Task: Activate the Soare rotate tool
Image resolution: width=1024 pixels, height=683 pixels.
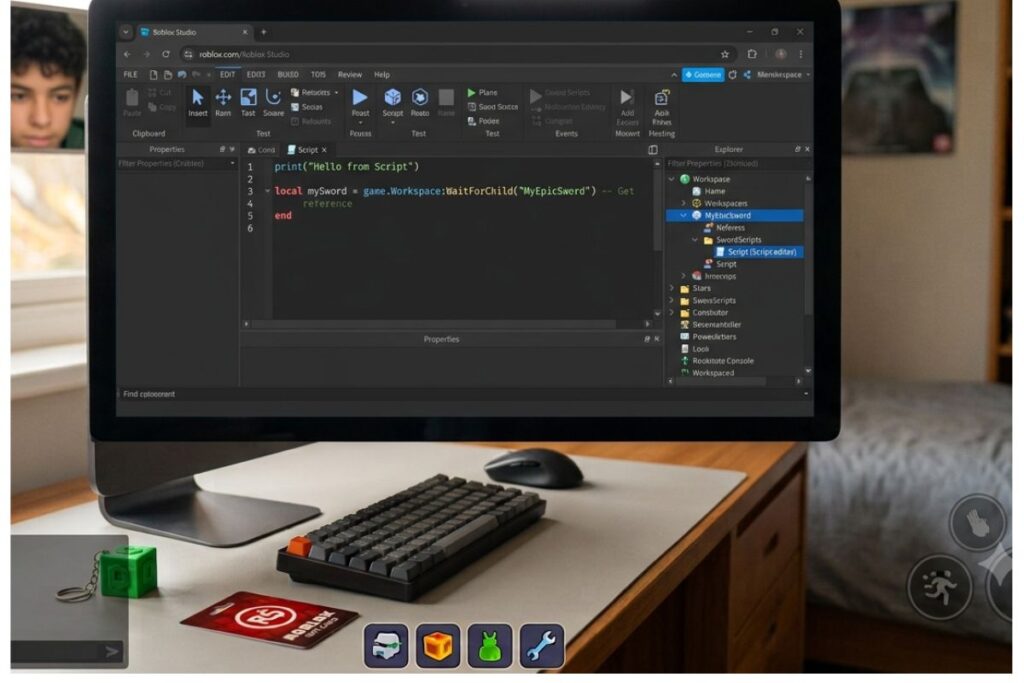Action: (x=273, y=103)
